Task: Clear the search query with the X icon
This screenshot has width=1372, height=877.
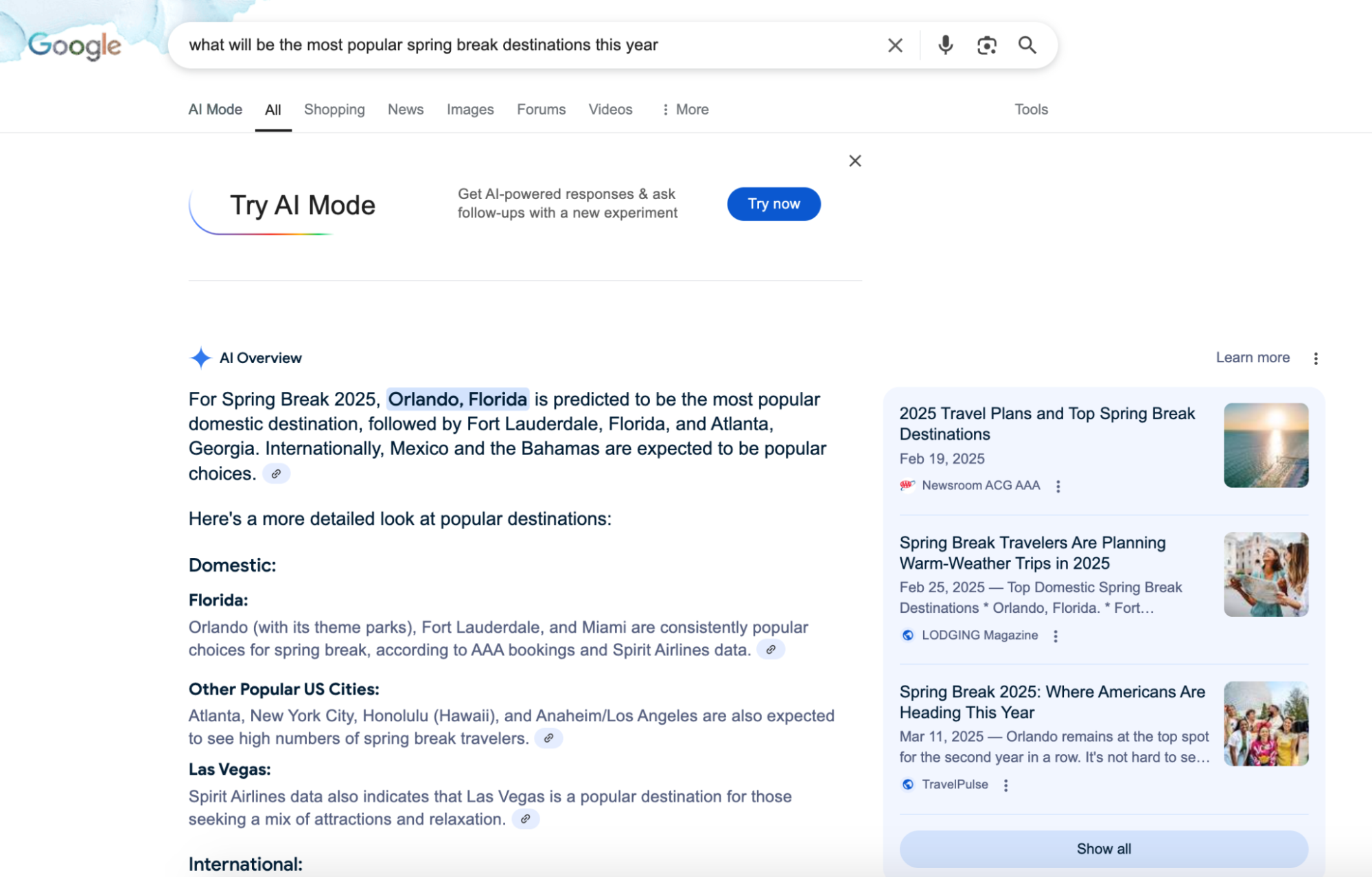Action: (x=895, y=45)
